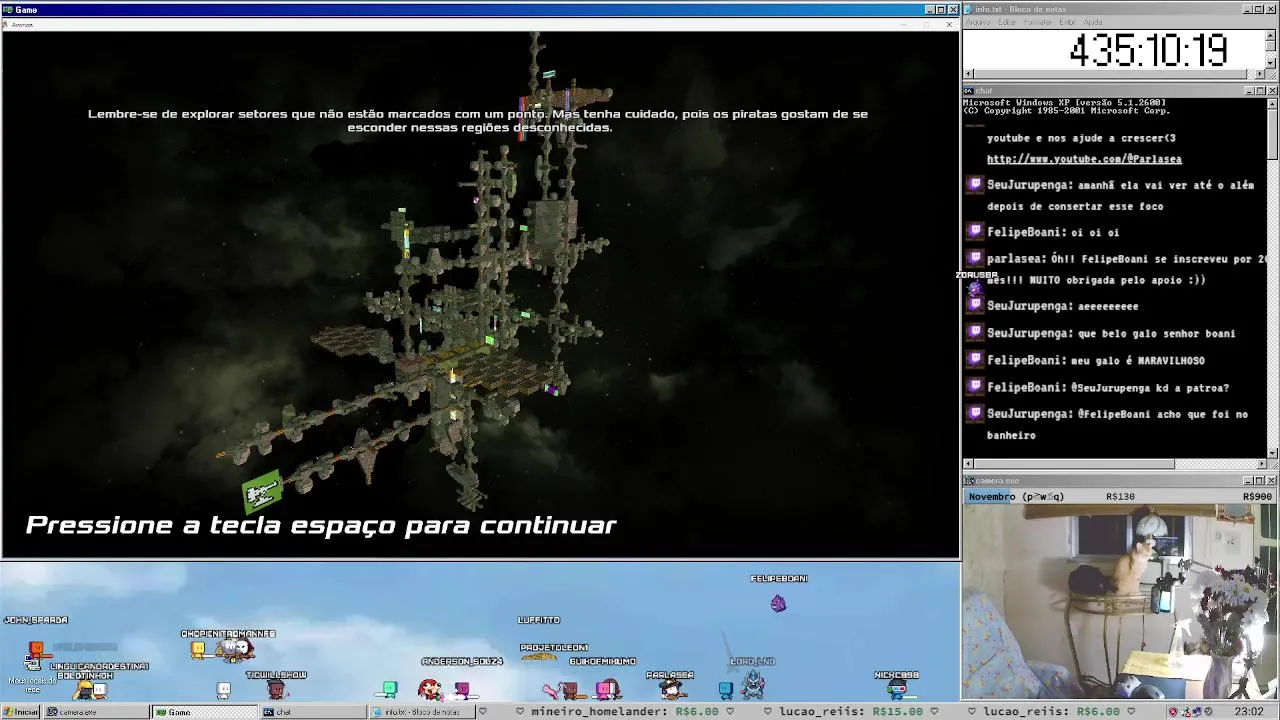Click the green ship icon in game
Viewport: 1280px width, 720px height.
pyautogui.click(x=262, y=492)
